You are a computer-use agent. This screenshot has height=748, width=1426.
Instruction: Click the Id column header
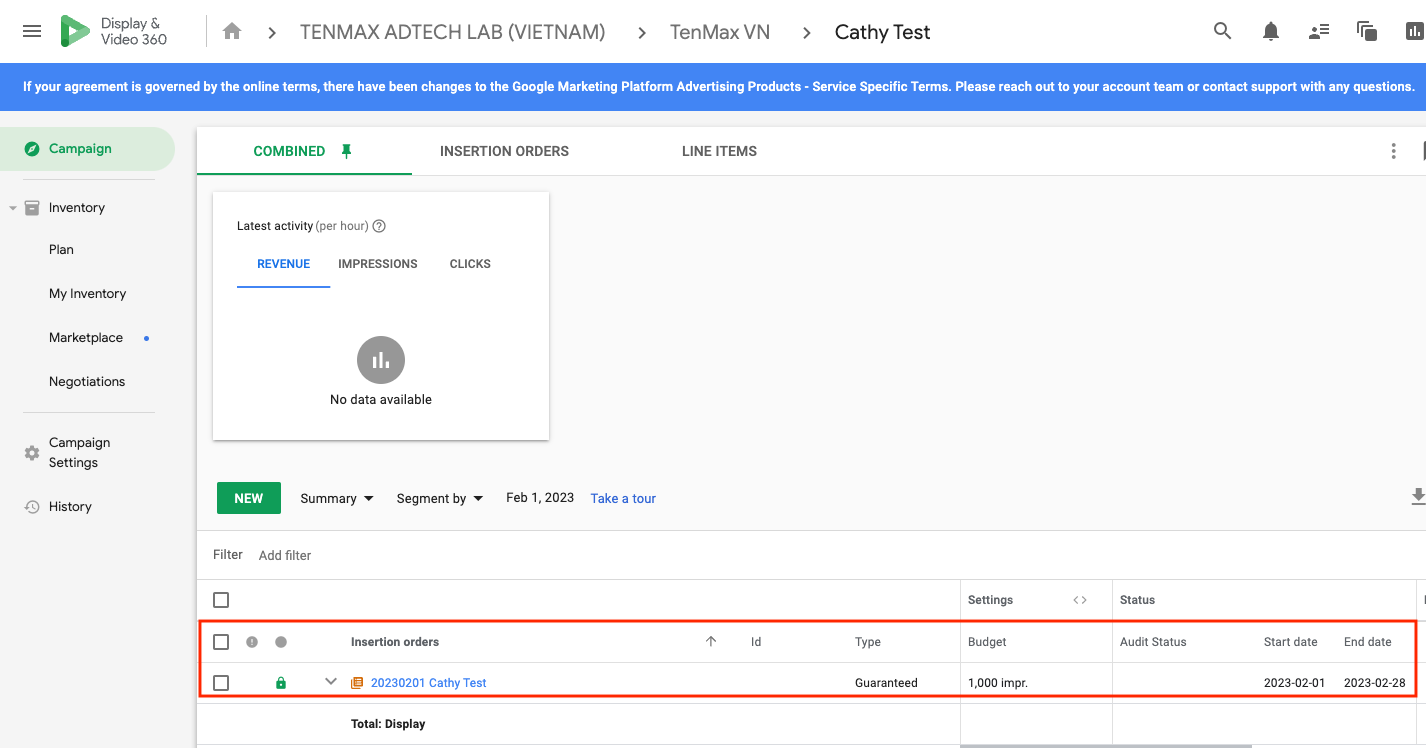[x=756, y=642]
